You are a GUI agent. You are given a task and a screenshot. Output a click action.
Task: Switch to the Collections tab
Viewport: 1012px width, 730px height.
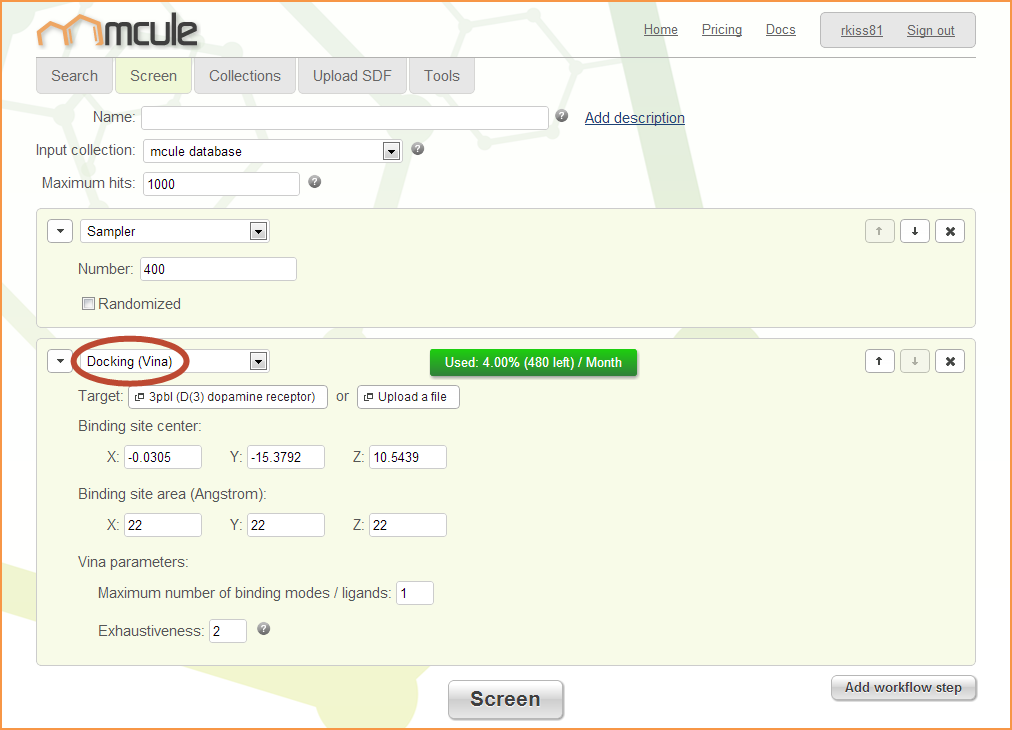pyautogui.click(x=245, y=76)
